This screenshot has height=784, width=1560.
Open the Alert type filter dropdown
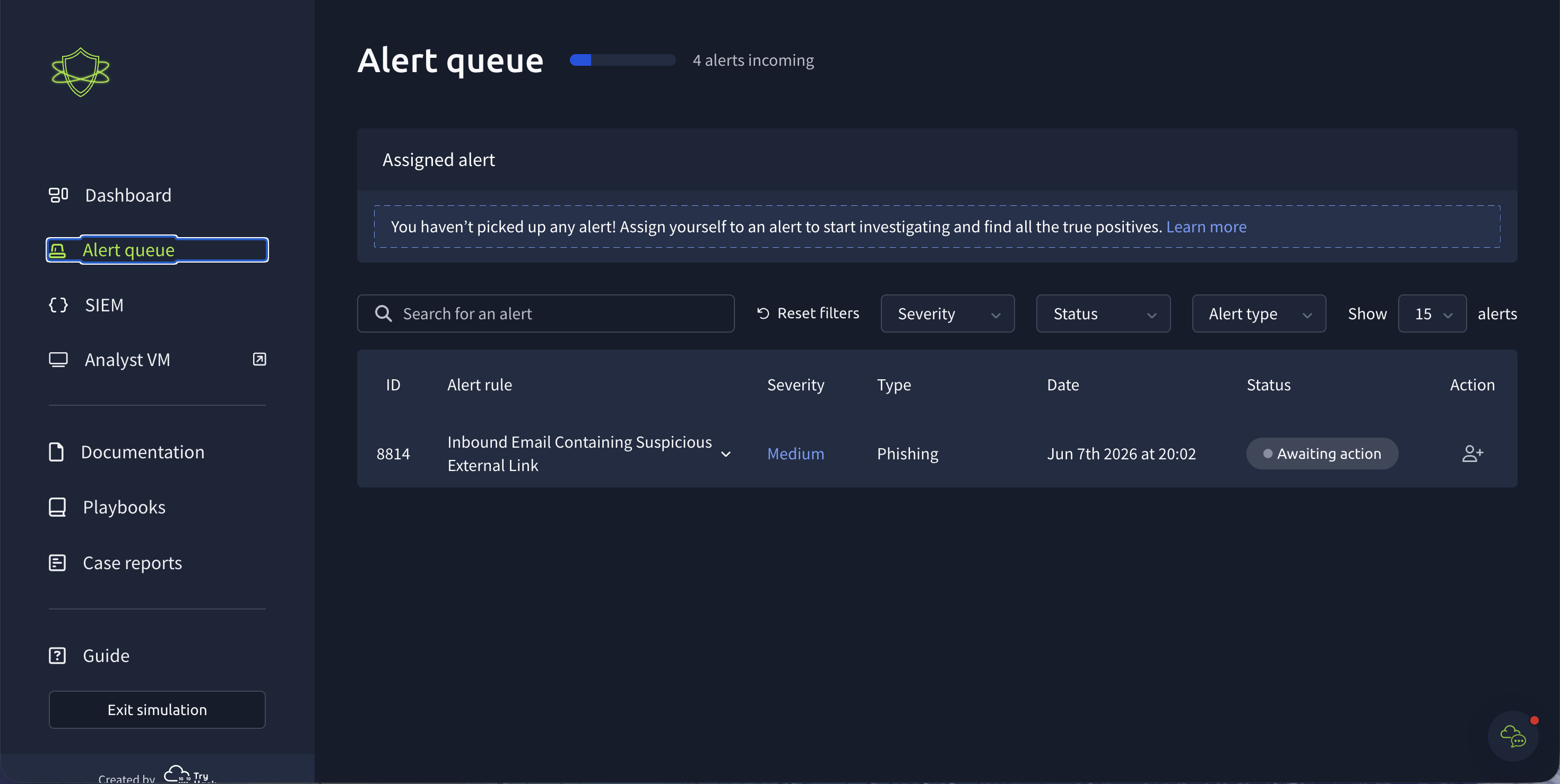(1259, 313)
